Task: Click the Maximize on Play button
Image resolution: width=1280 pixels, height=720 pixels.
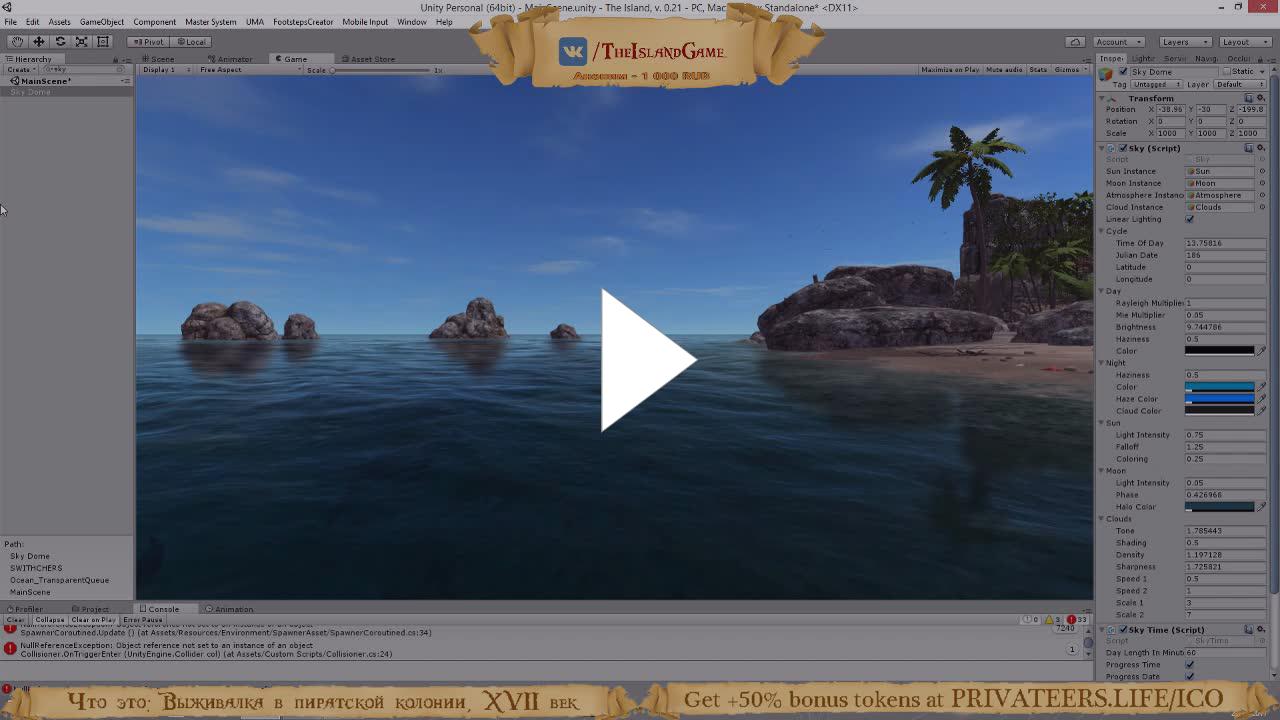Action: [949, 70]
